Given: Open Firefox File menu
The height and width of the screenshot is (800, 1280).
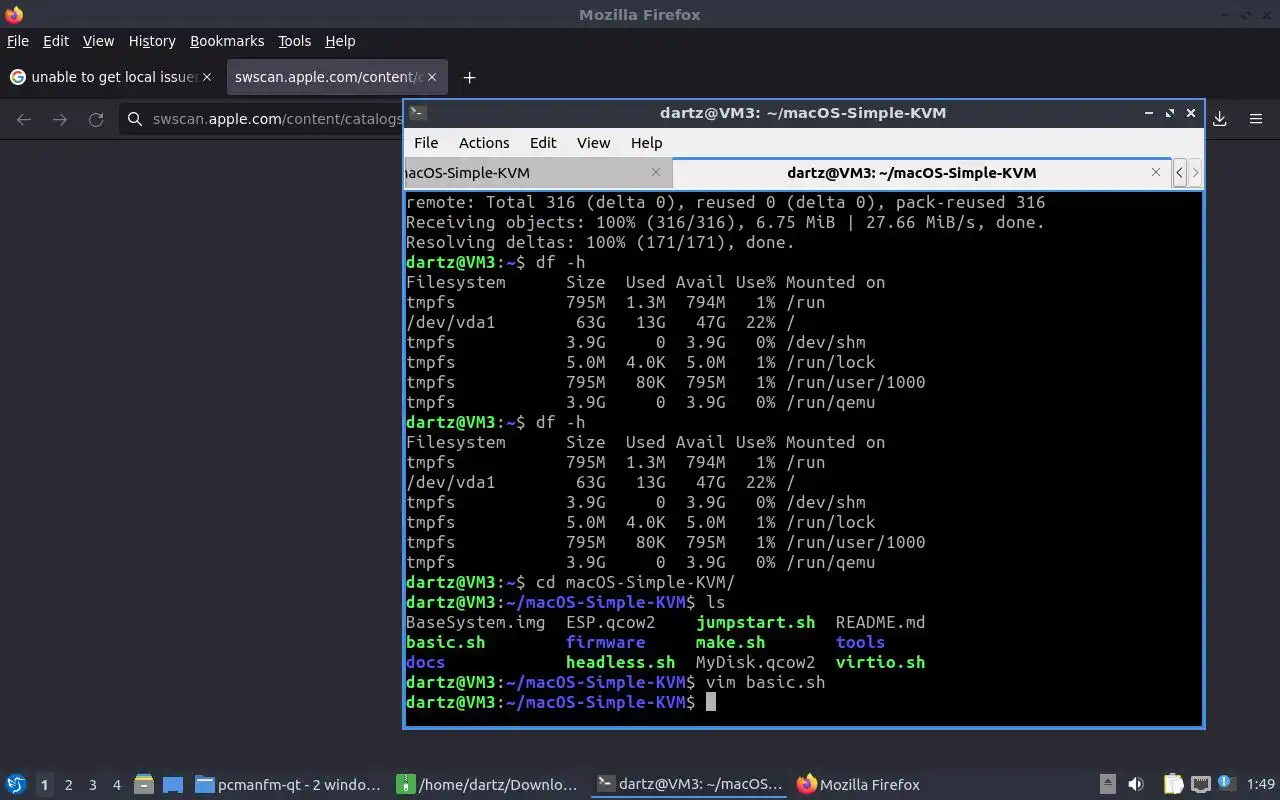Looking at the screenshot, I should click(18, 41).
